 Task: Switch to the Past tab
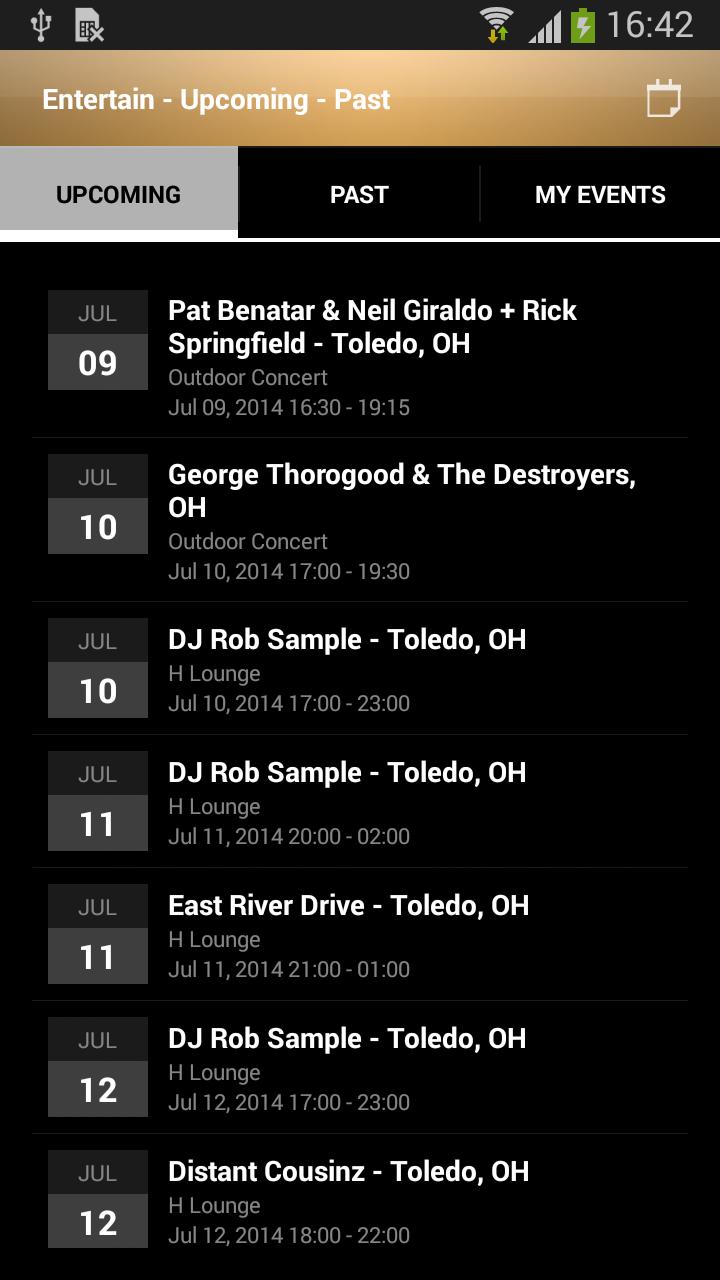click(x=359, y=194)
